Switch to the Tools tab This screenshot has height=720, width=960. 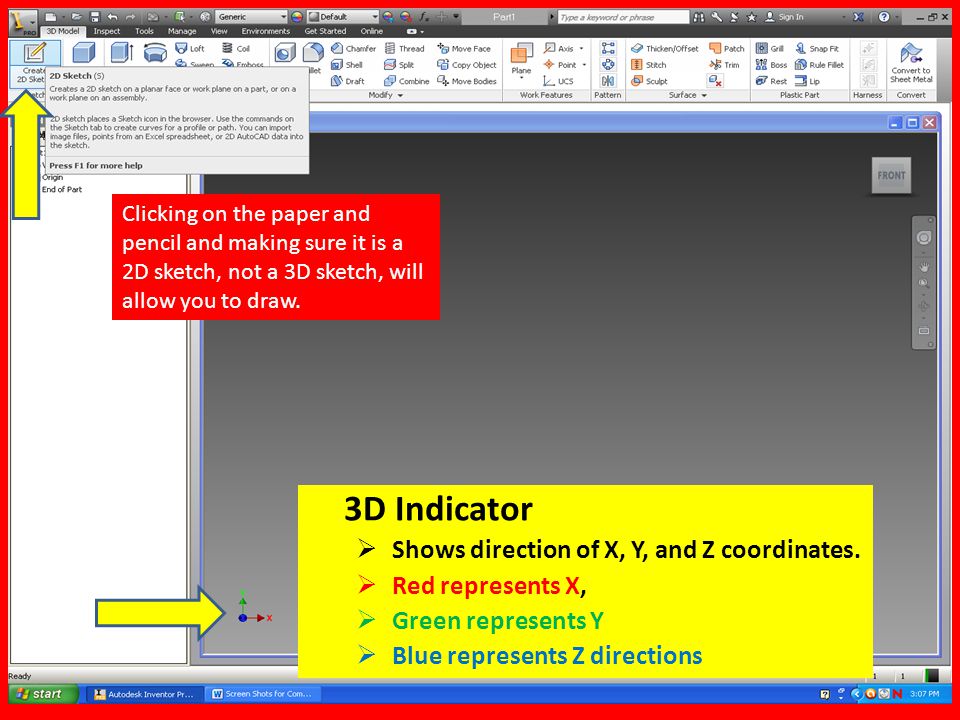pos(144,31)
